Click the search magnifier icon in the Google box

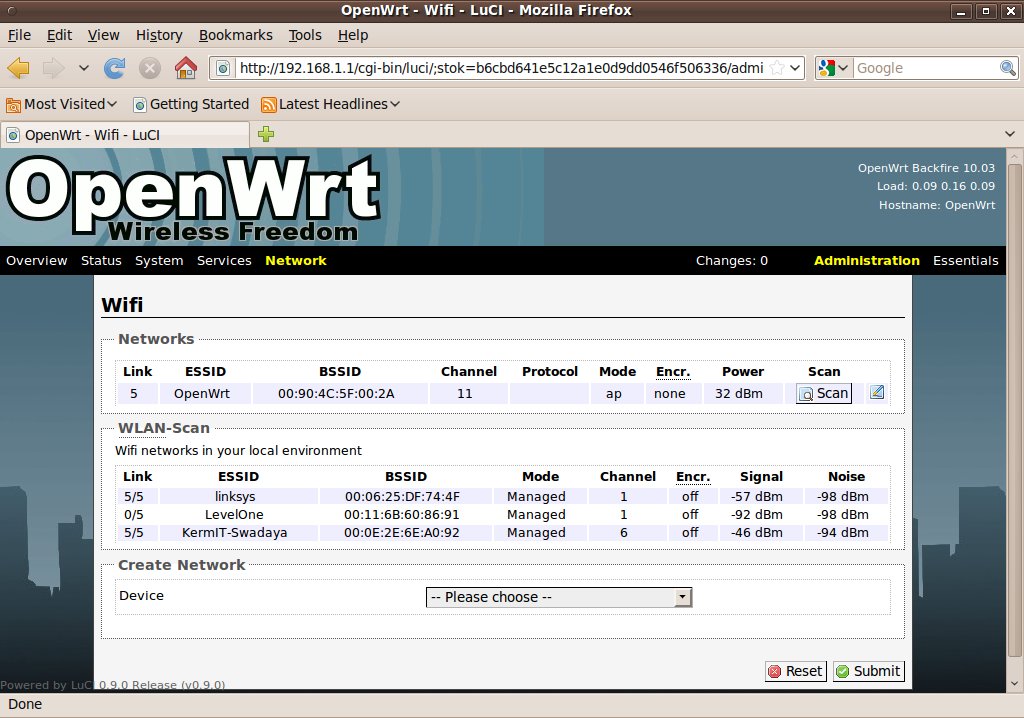[x=1008, y=68]
